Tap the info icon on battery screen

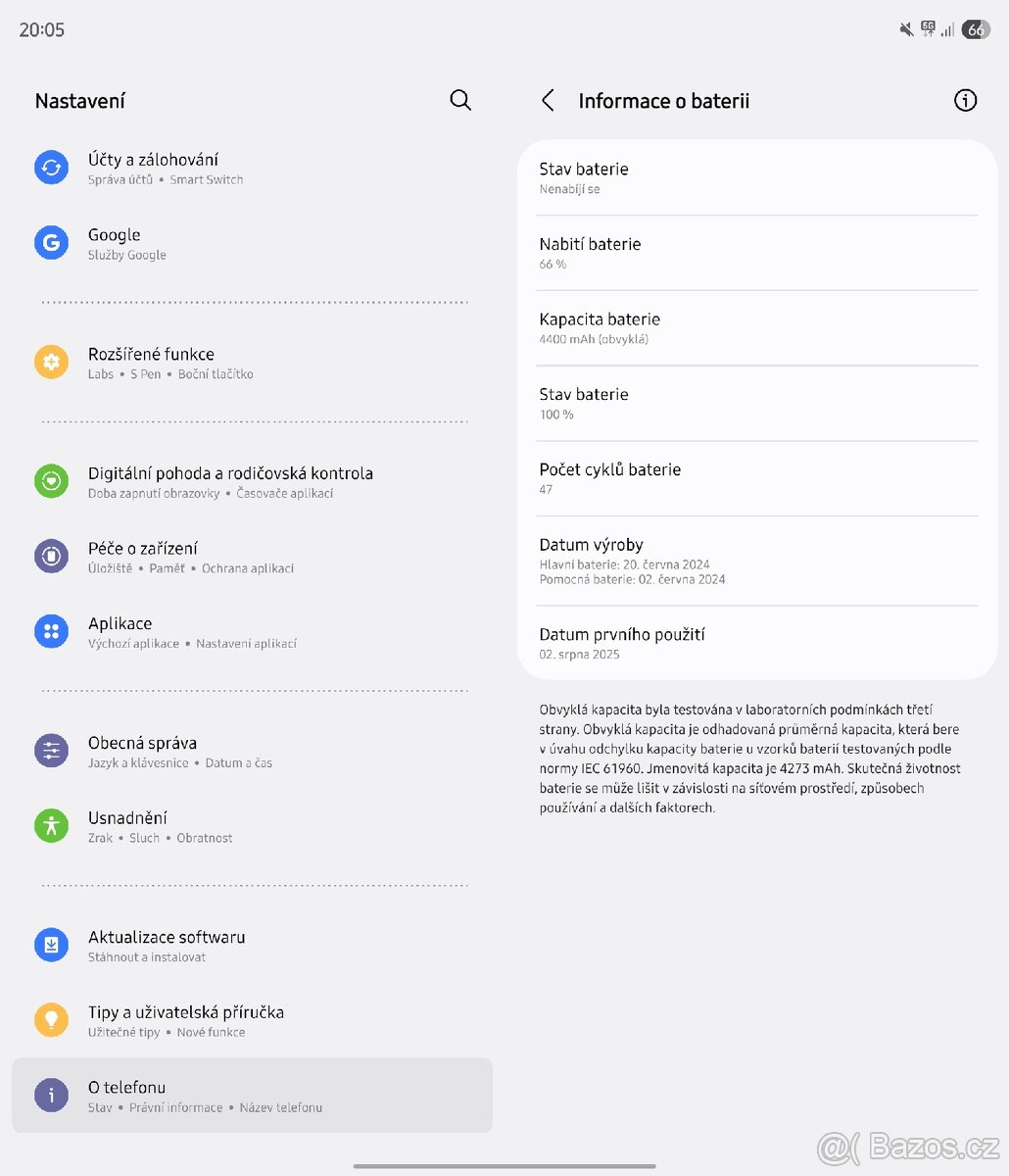(965, 100)
